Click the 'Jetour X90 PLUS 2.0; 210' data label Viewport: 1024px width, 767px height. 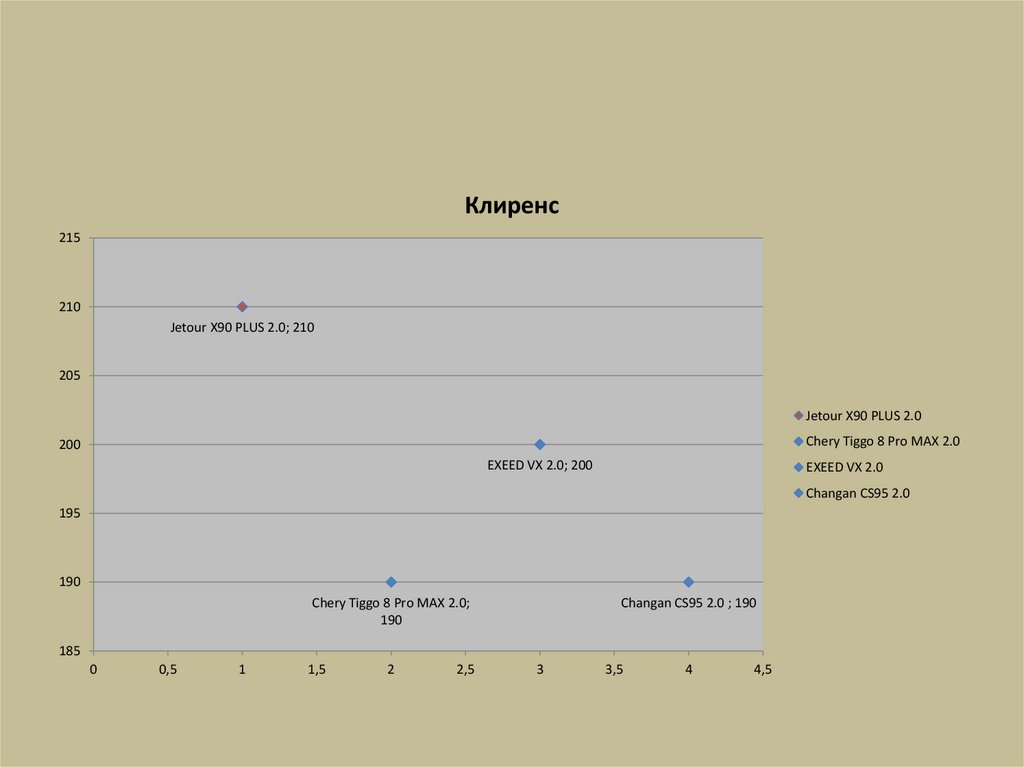coord(242,327)
